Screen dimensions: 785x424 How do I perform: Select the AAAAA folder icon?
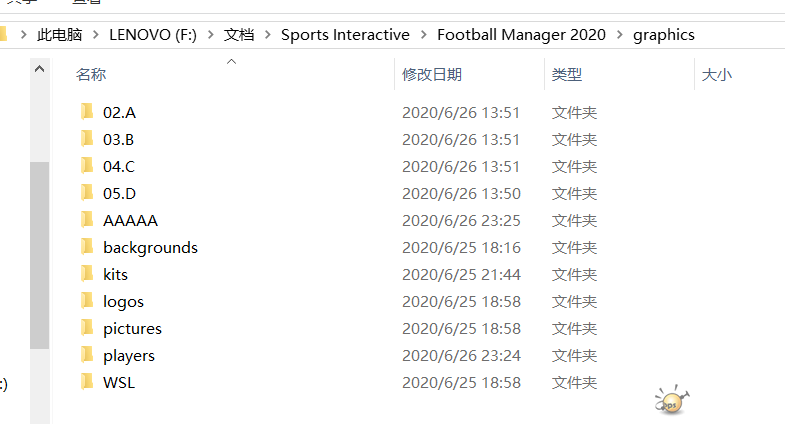[x=87, y=219]
